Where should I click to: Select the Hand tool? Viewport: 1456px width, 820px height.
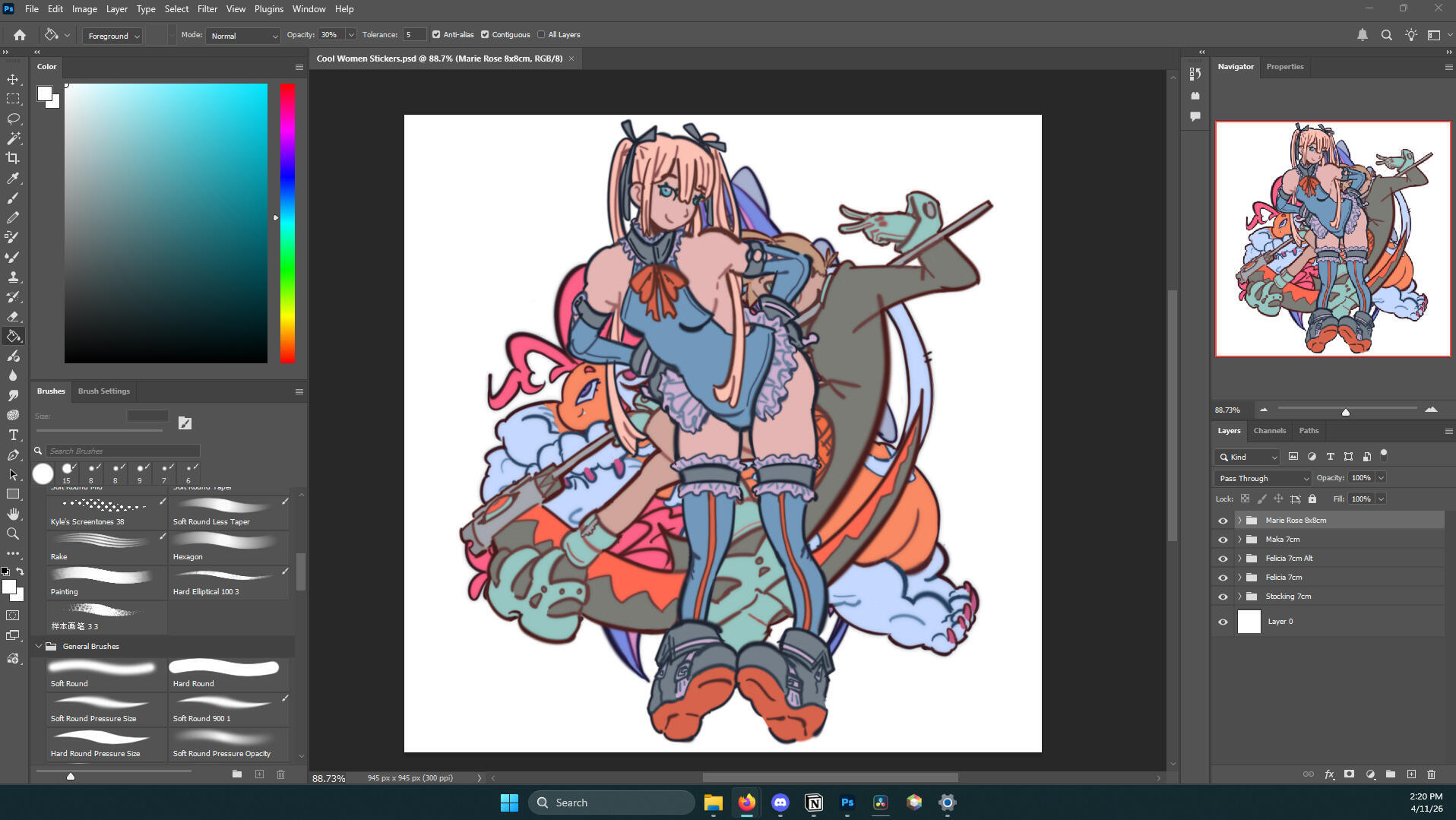tap(13, 514)
